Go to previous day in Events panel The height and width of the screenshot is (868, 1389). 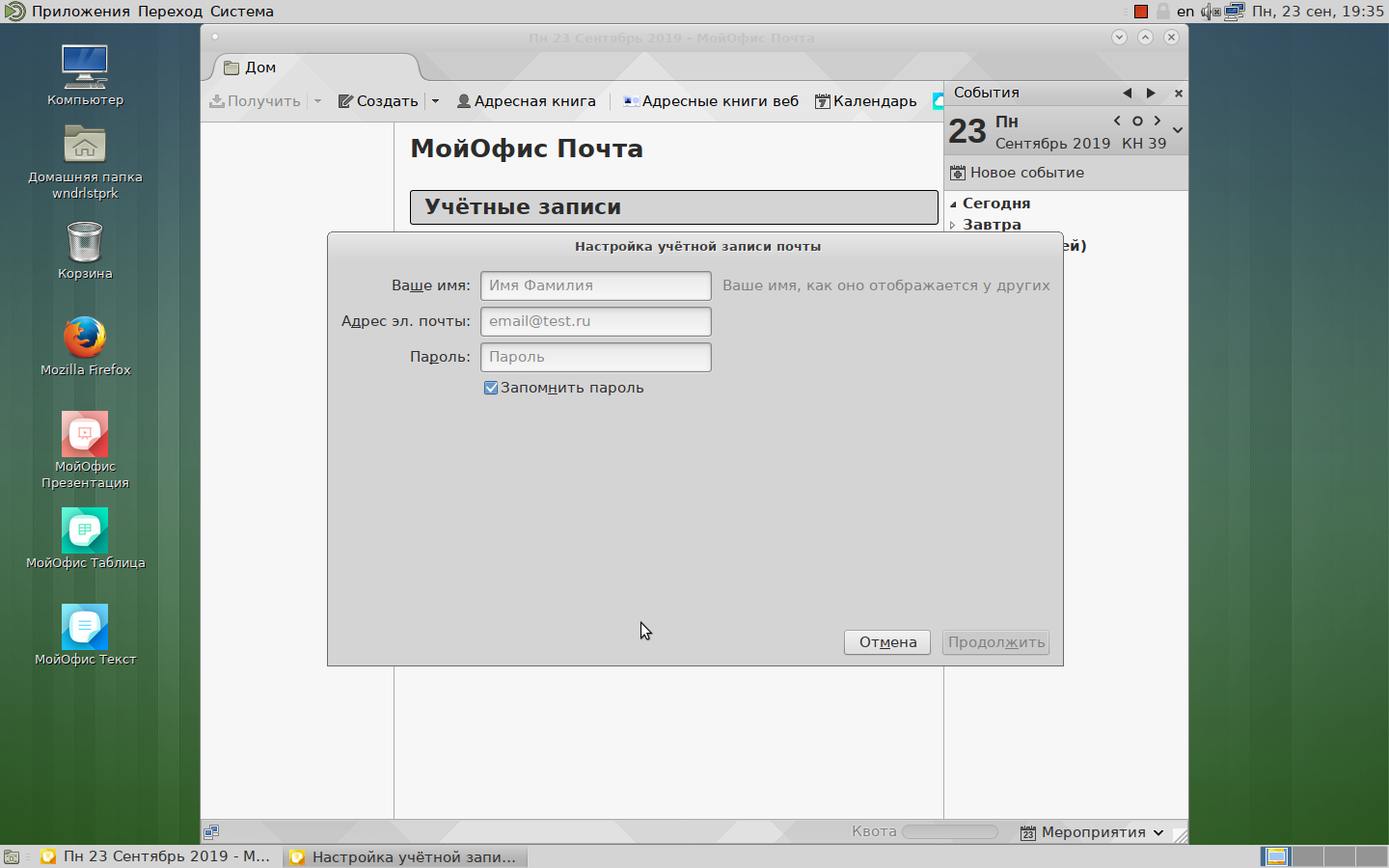[1117, 122]
